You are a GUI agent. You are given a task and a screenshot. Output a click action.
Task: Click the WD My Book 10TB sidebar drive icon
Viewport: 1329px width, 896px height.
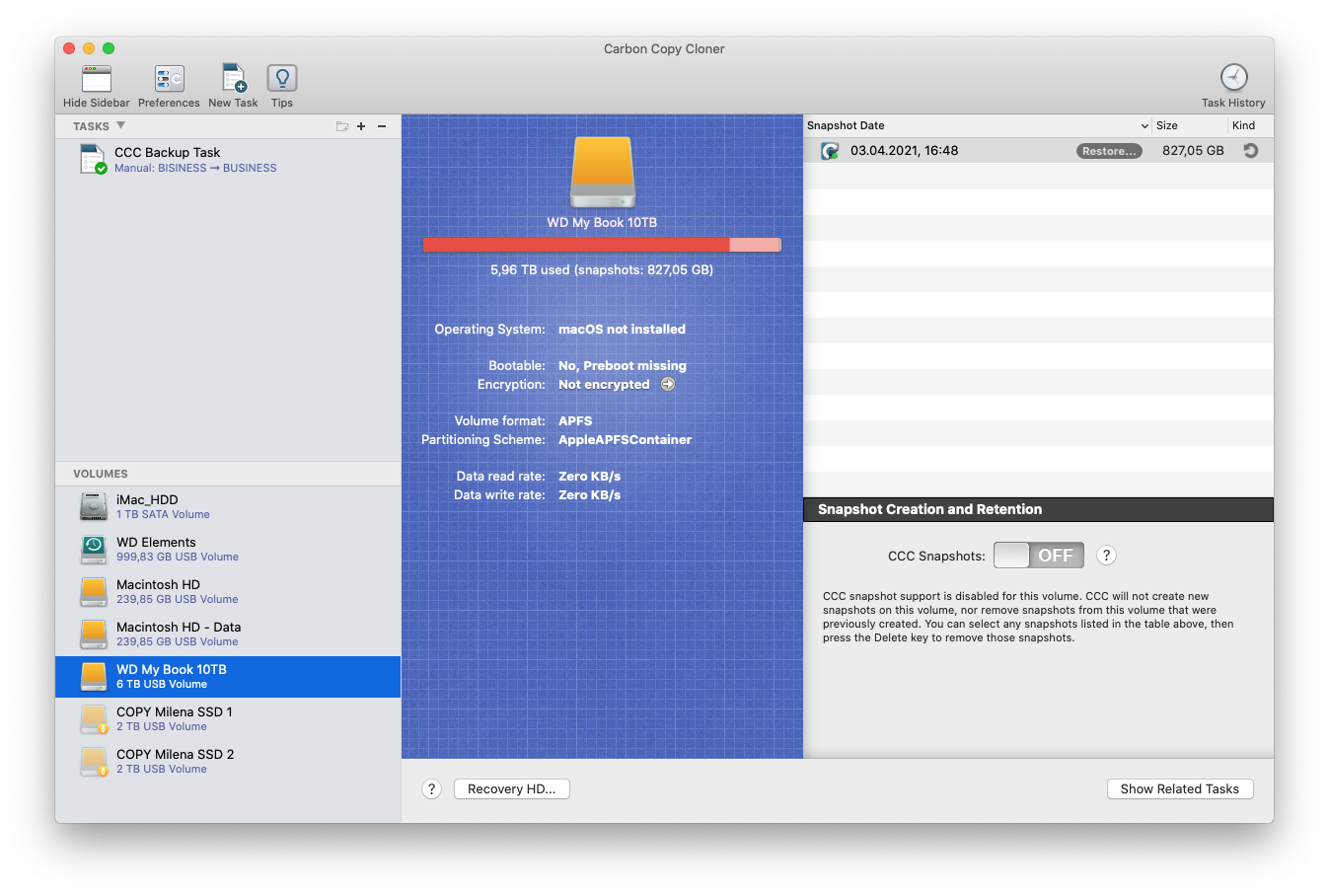point(94,676)
